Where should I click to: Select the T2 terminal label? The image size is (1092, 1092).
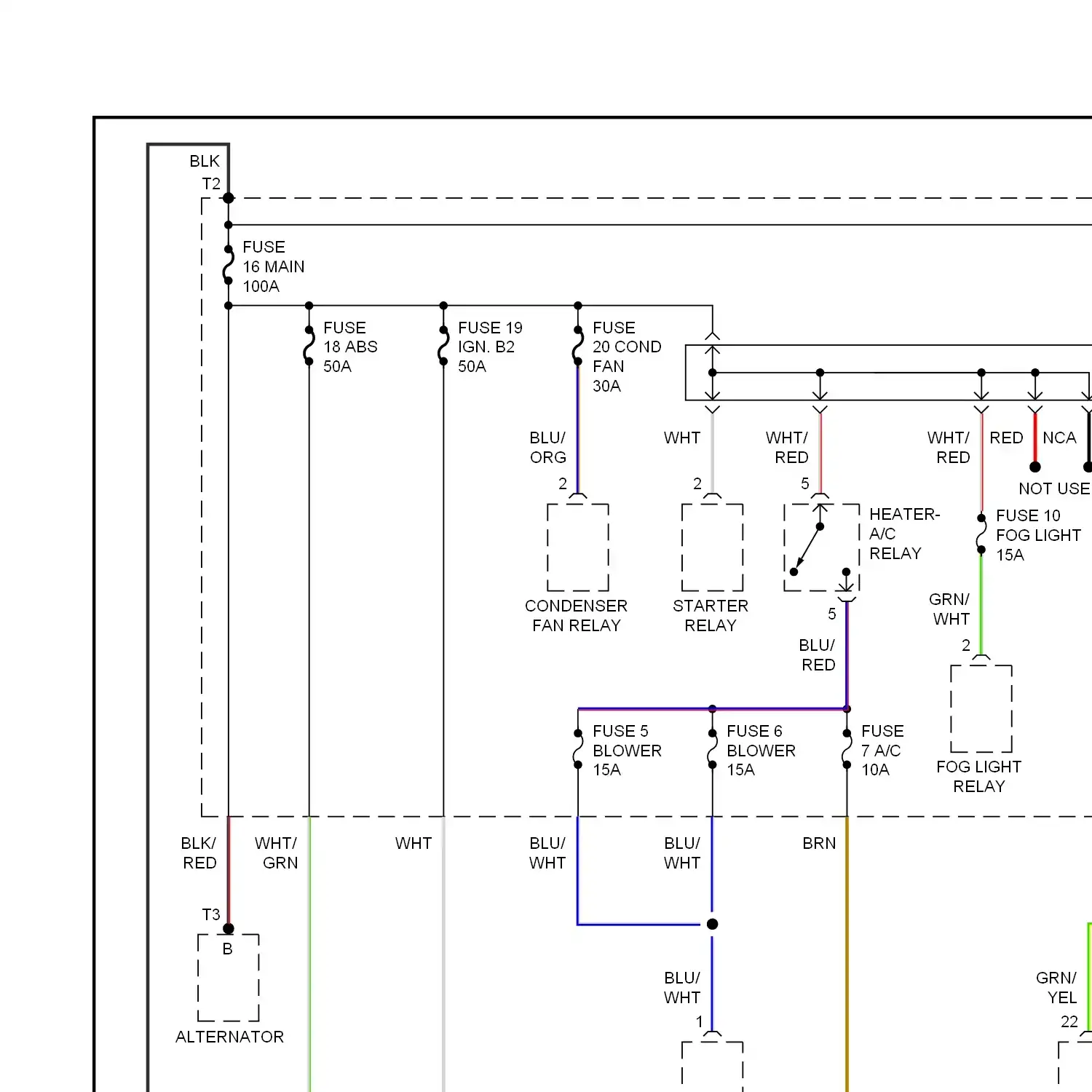pyautogui.click(x=211, y=183)
